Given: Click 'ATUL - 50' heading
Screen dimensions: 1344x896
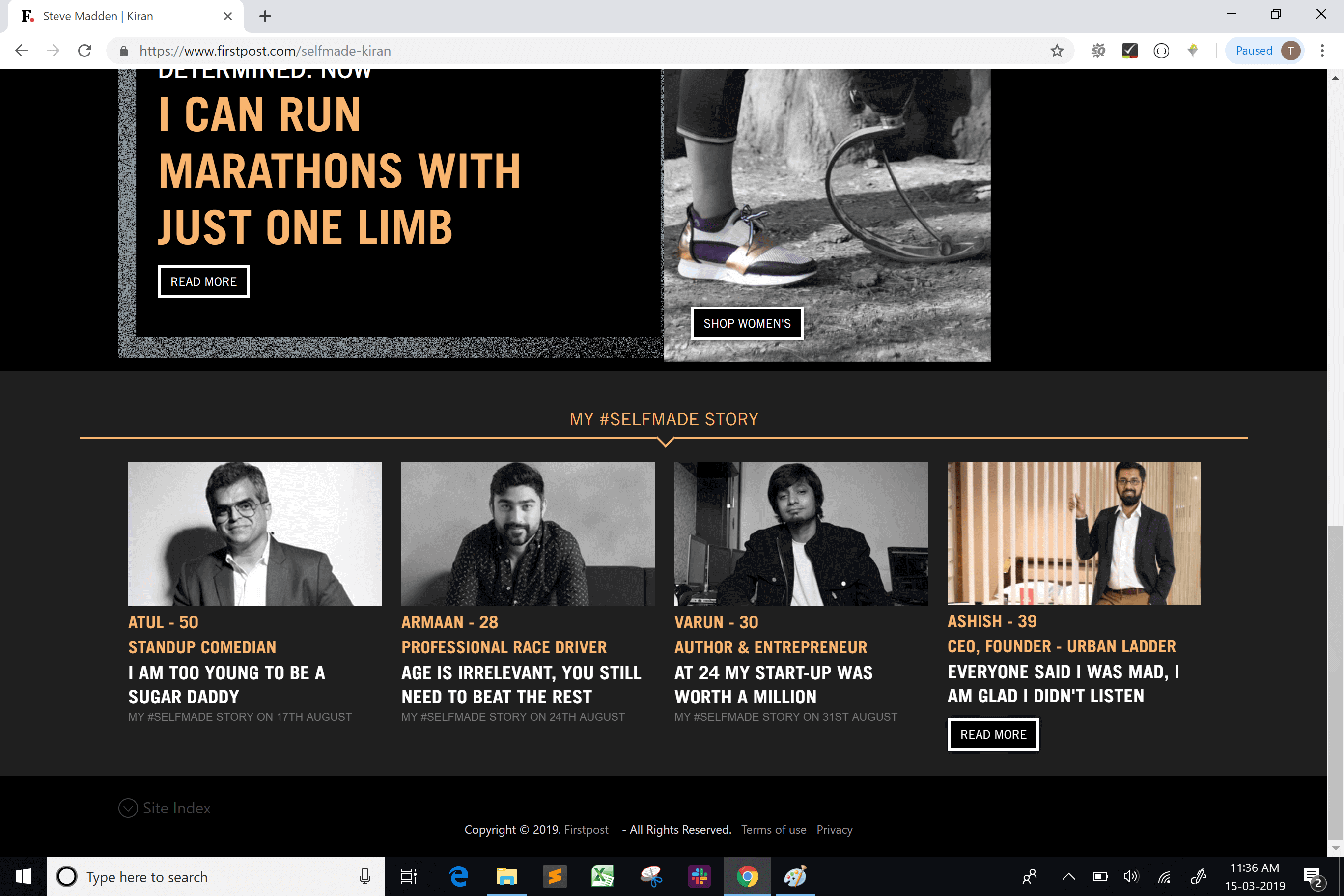Looking at the screenshot, I should pyautogui.click(x=164, y=622).
